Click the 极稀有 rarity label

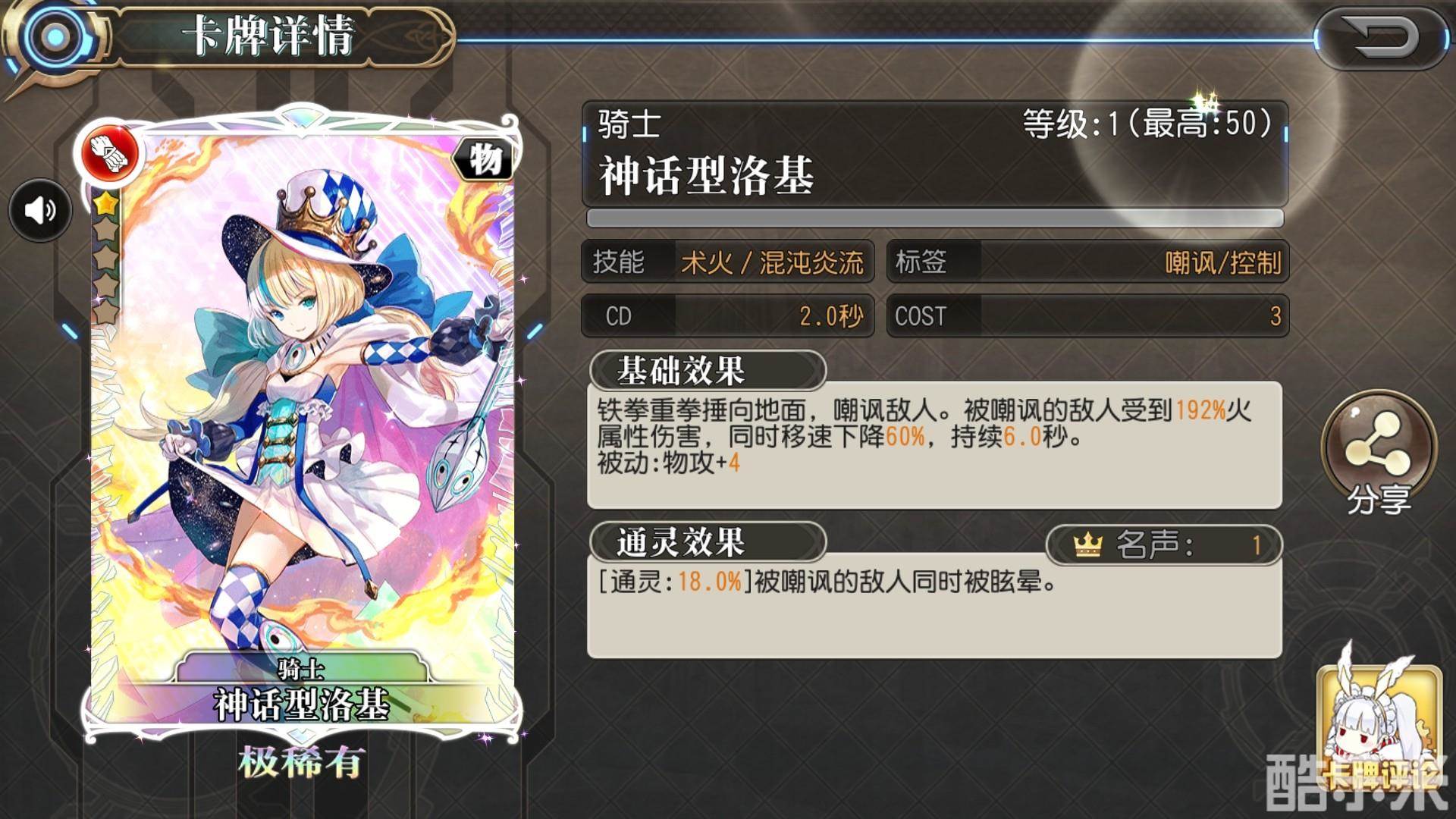pos(302,761)
